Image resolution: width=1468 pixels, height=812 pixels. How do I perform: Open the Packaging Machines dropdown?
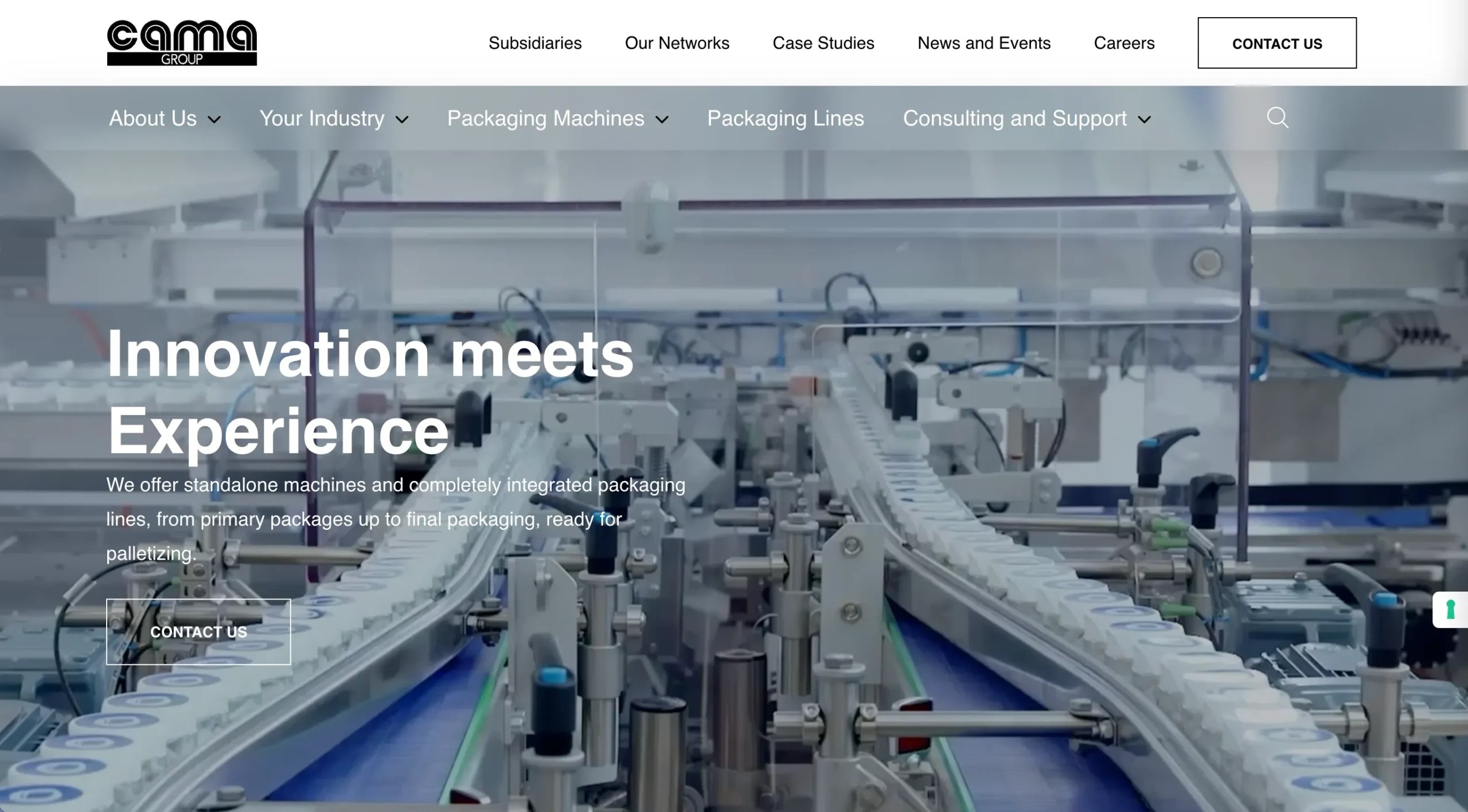(545, 119)
